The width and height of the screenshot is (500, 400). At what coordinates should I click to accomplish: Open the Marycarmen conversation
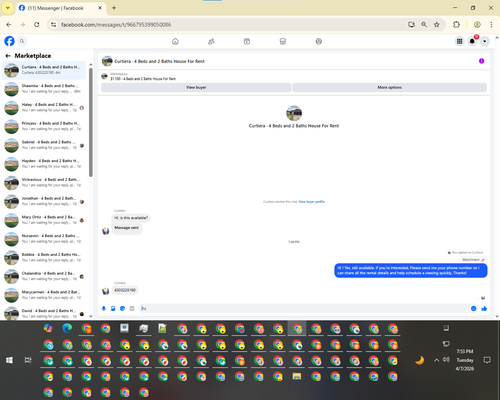coord(44,295)
